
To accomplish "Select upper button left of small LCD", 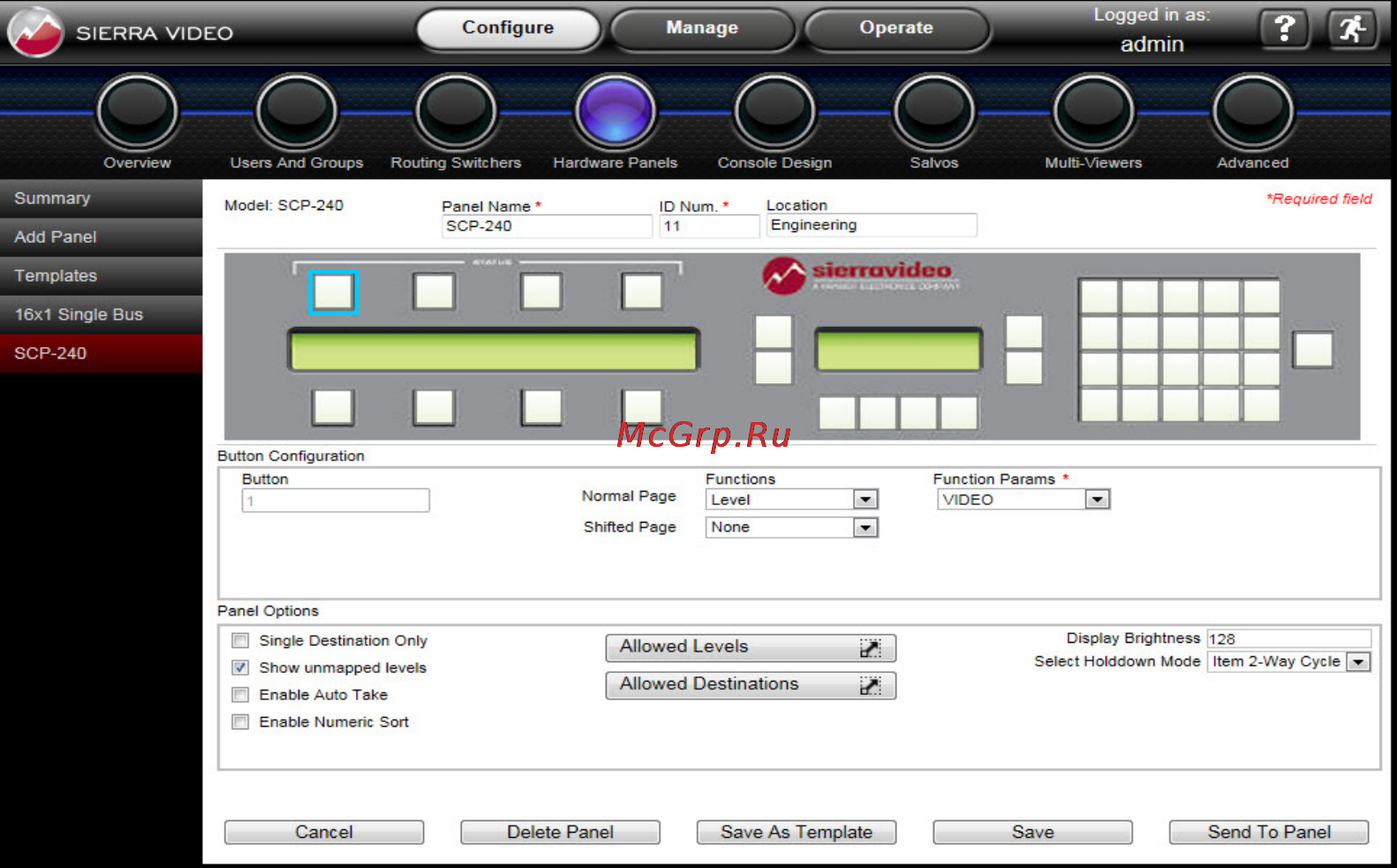I will click(774, 331).
